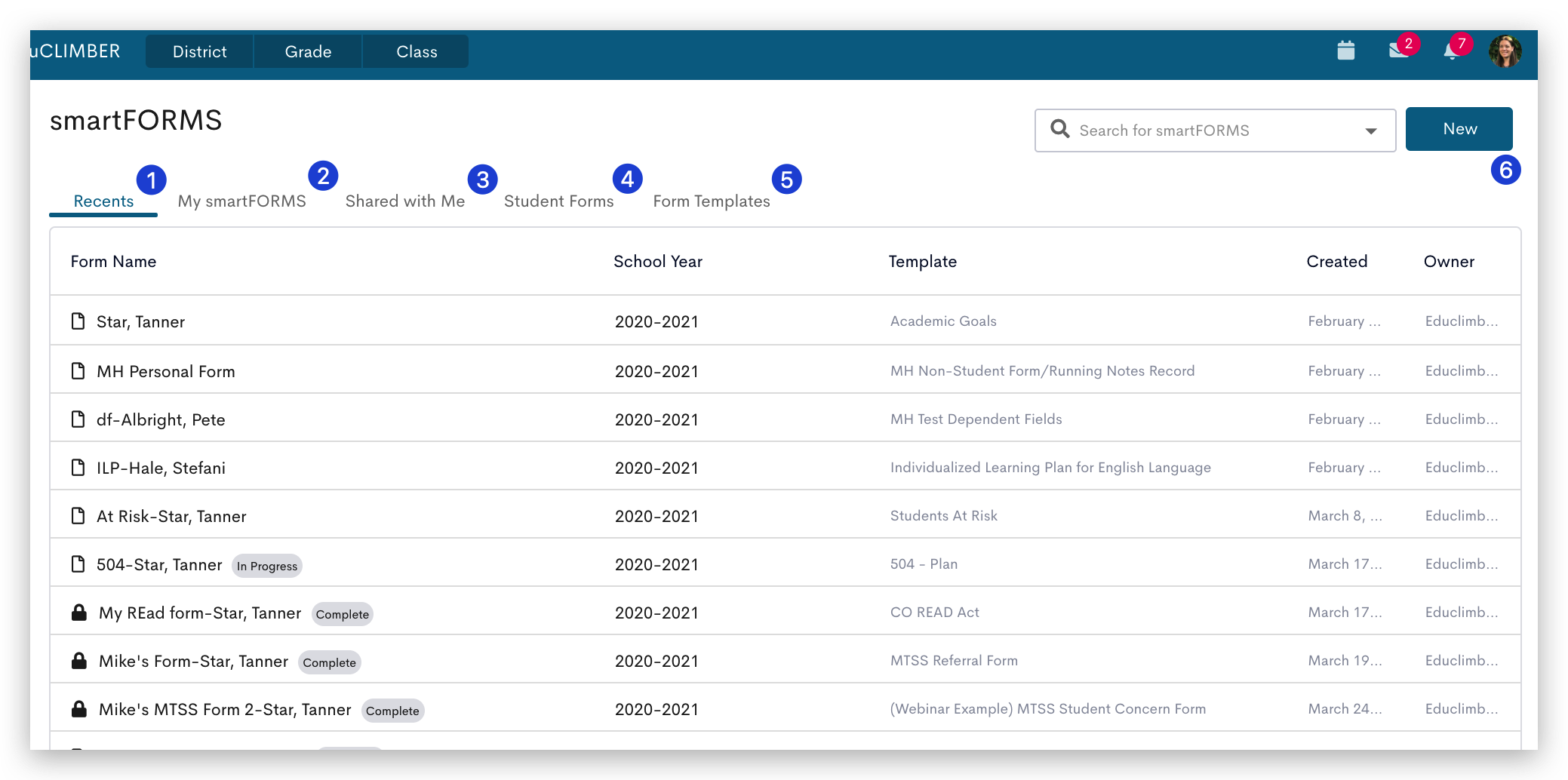The height and width of the screenshot is (780, 1568).
Task: Click the March 8 created date
Action: point(1345,516)
